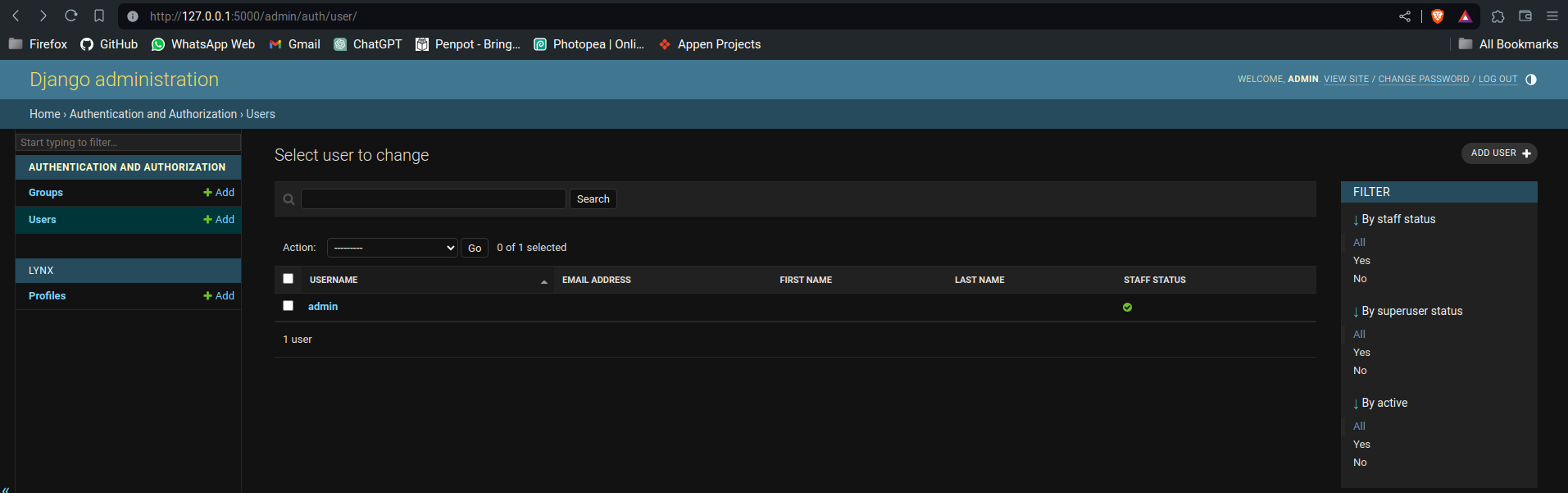Image resolution: width=1568 pixels, height=493 pixels.
Task: Open Groups in the sidebar
Action: (46, 193)
